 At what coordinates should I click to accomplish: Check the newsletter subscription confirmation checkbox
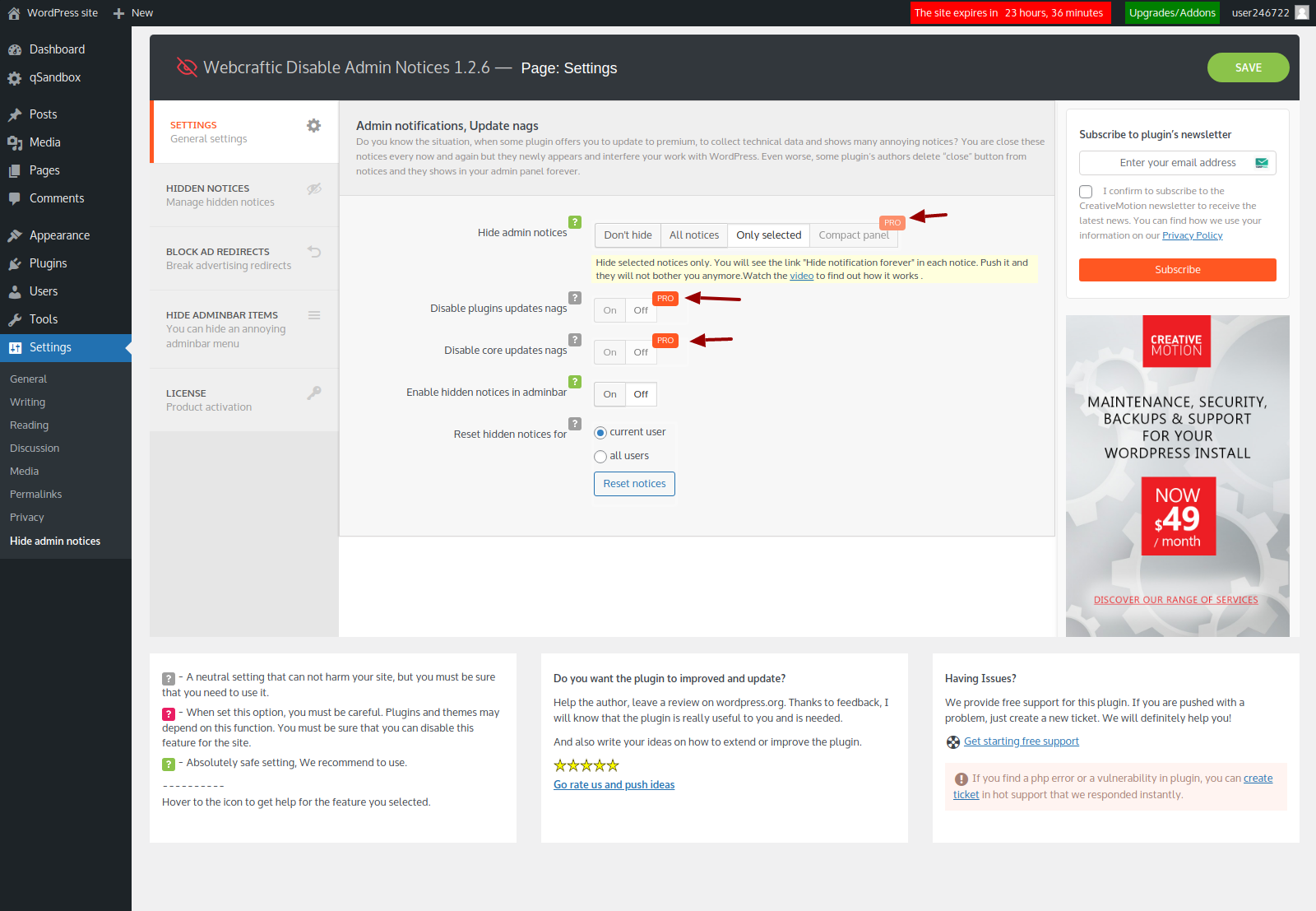click(x=1086, y=191)
